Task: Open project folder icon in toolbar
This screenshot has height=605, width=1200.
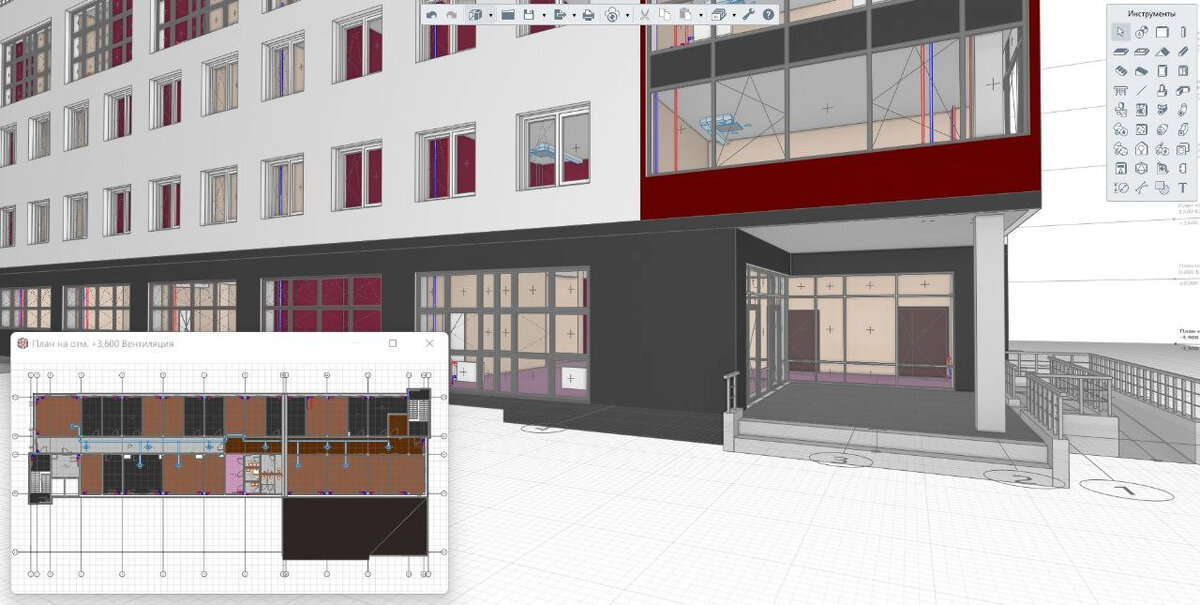Action: point(508,15)
